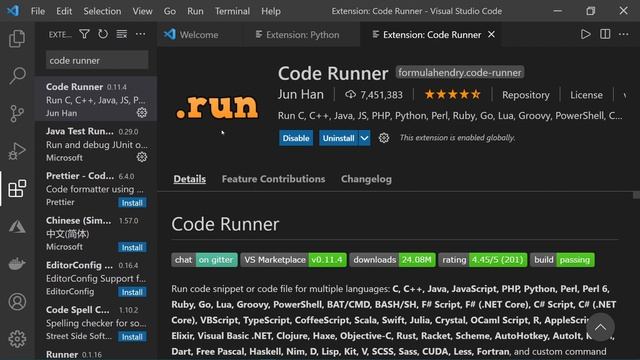This screenshot has width=640, height=360.
Task: Install the Prettier extension
Action: pyautogui.click(x=132, y=203)
